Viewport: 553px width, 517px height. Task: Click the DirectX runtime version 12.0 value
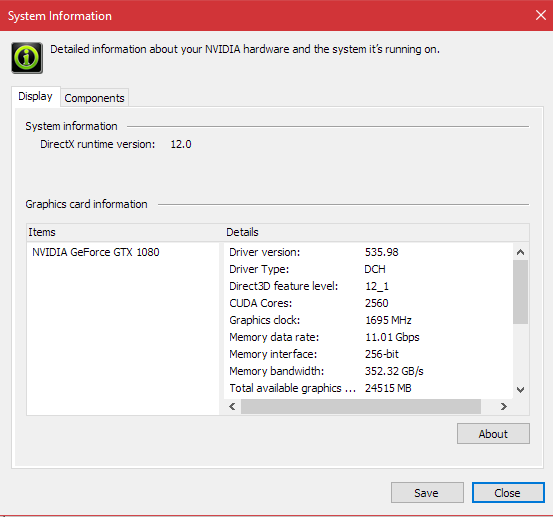coord(181,144)
